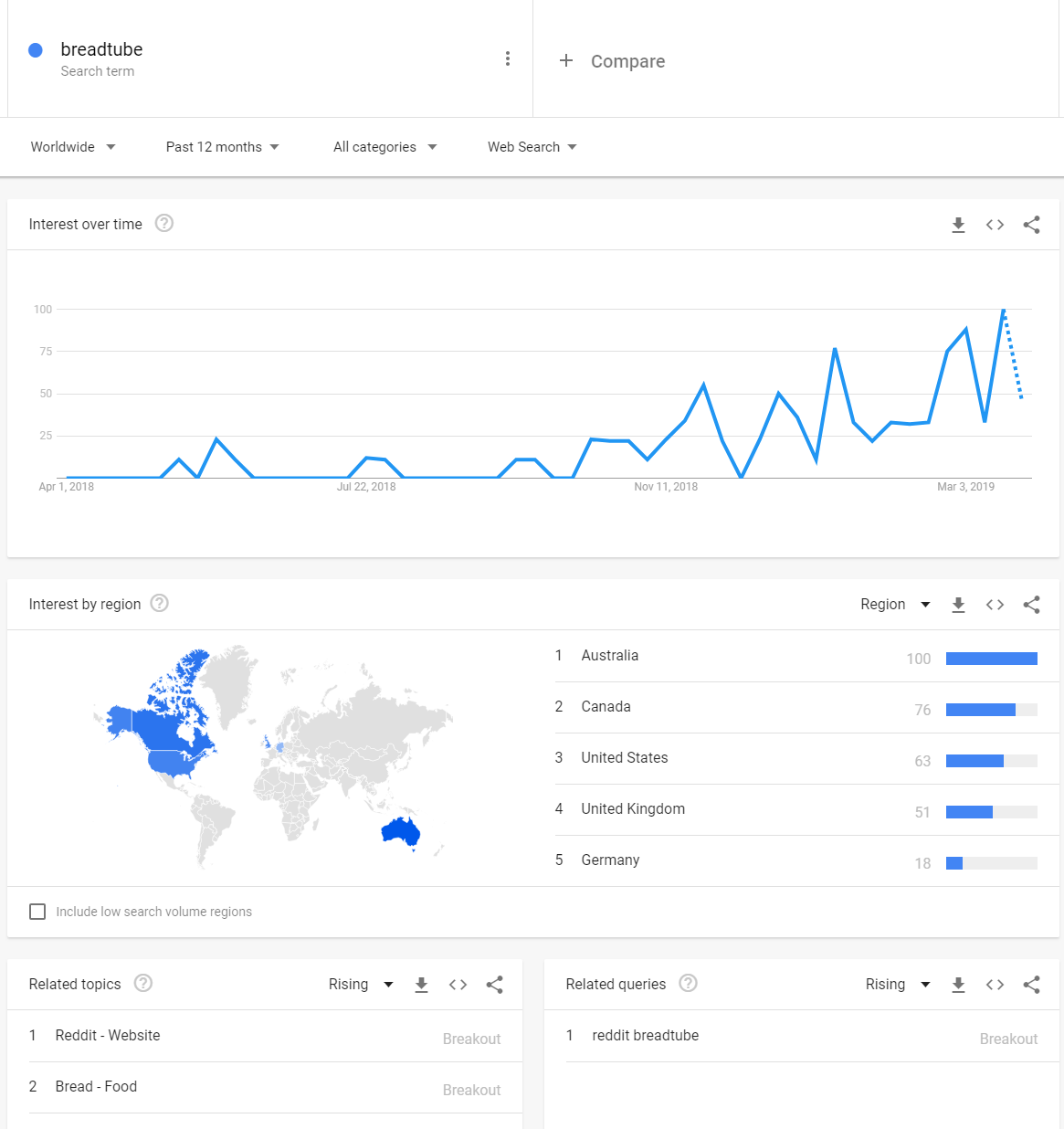Open help for Related queries
Viewport: 1064px width, 1129px height.
click(689, 984)
